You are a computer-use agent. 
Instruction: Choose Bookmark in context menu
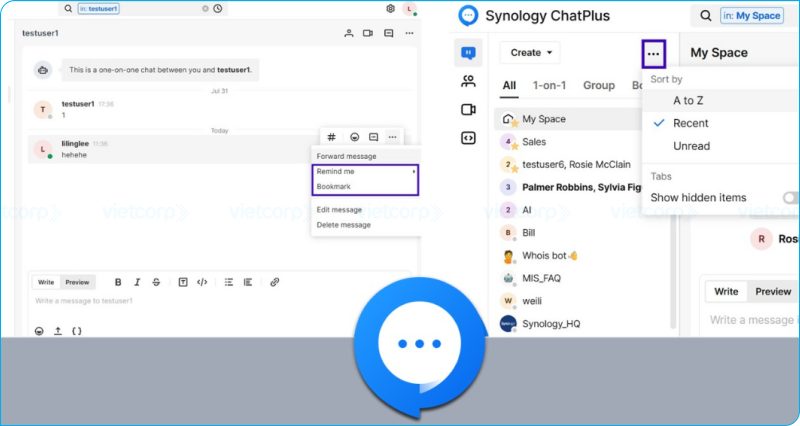point(334,187)
